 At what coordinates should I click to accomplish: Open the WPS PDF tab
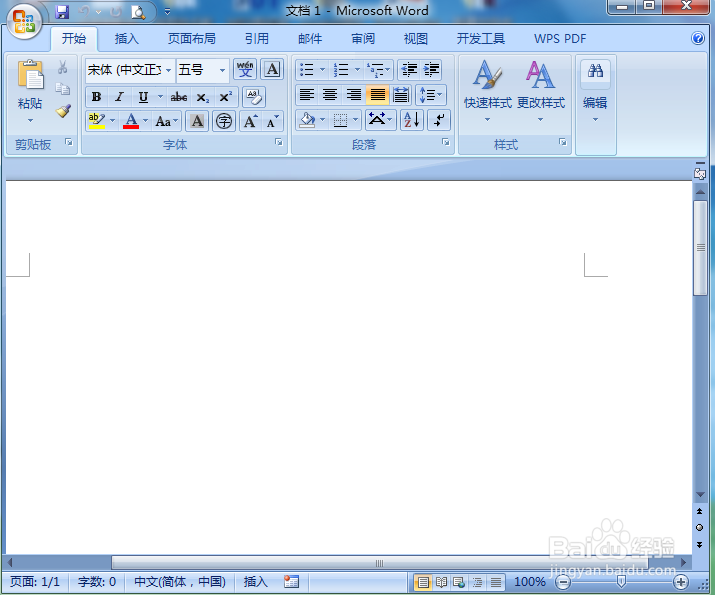[560, 39]
